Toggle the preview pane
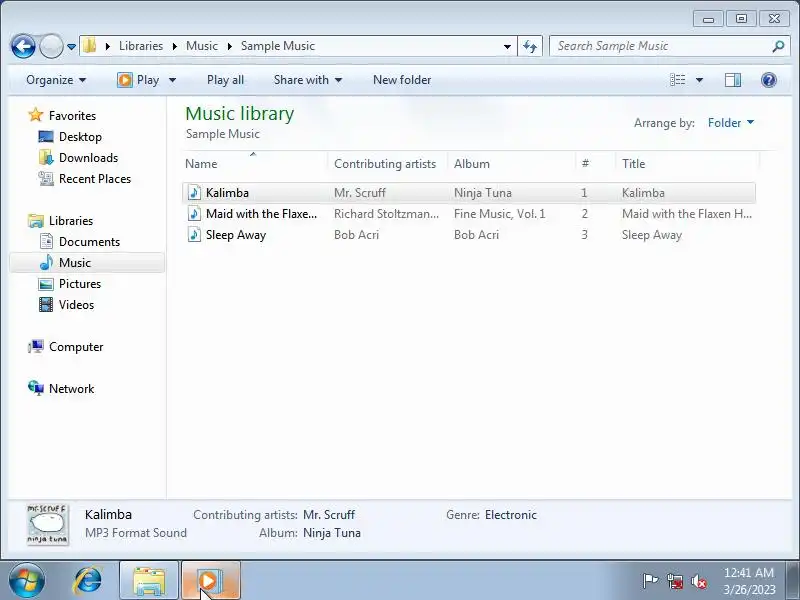The image size is (800, 600). pos(733,80)
